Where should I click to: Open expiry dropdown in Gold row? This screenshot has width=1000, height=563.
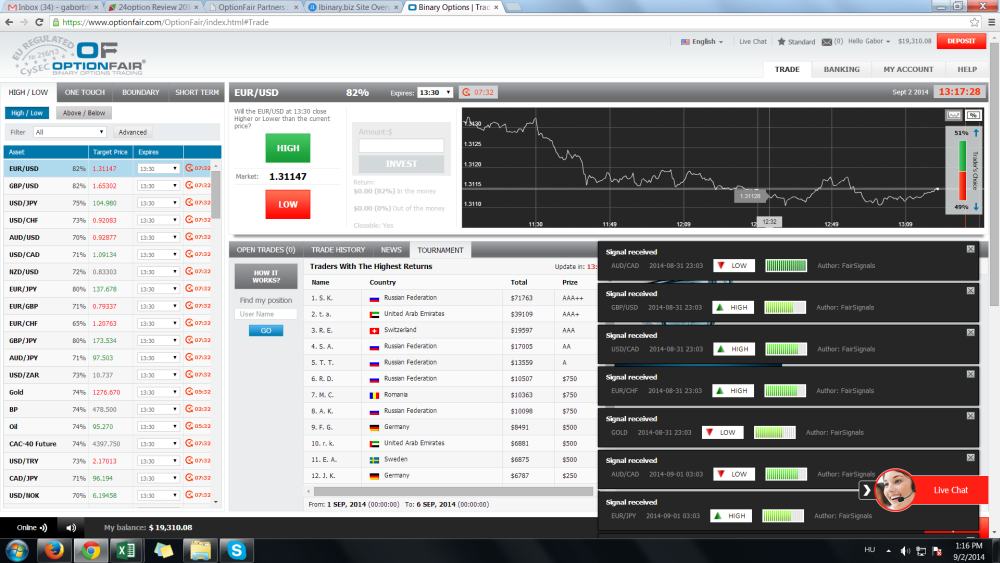pos(158,392)
